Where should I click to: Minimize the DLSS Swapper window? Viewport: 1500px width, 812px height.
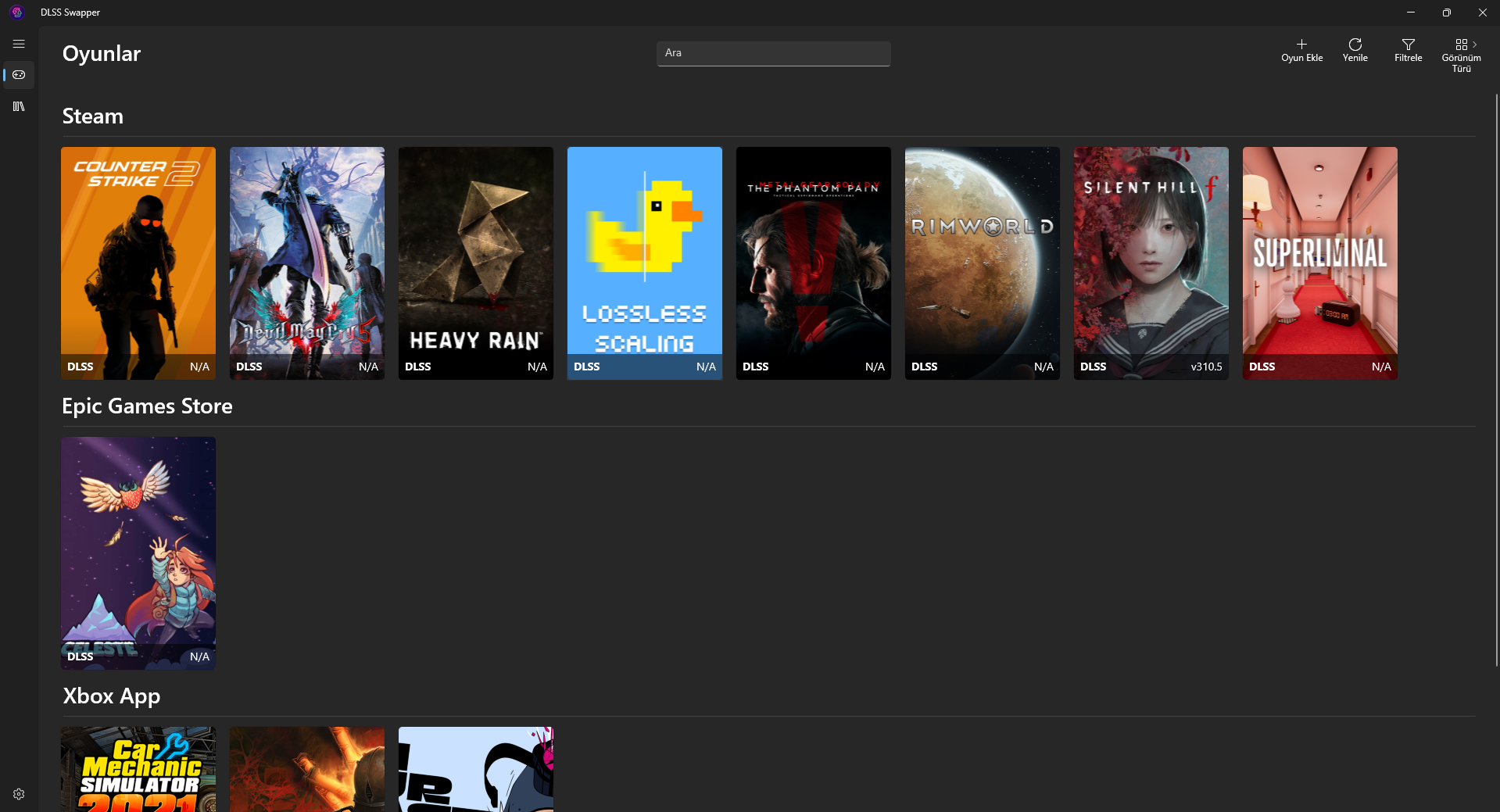pyautogui.click(x=1411, y=13)
